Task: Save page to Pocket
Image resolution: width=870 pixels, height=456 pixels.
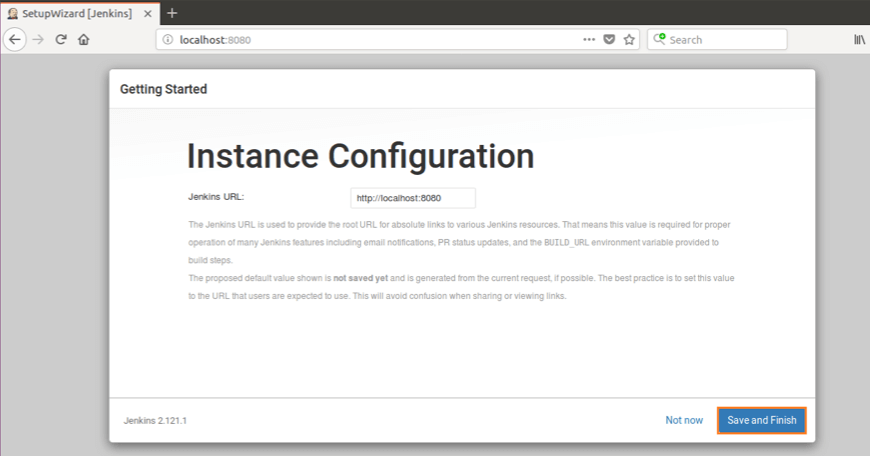Action: 609,39
